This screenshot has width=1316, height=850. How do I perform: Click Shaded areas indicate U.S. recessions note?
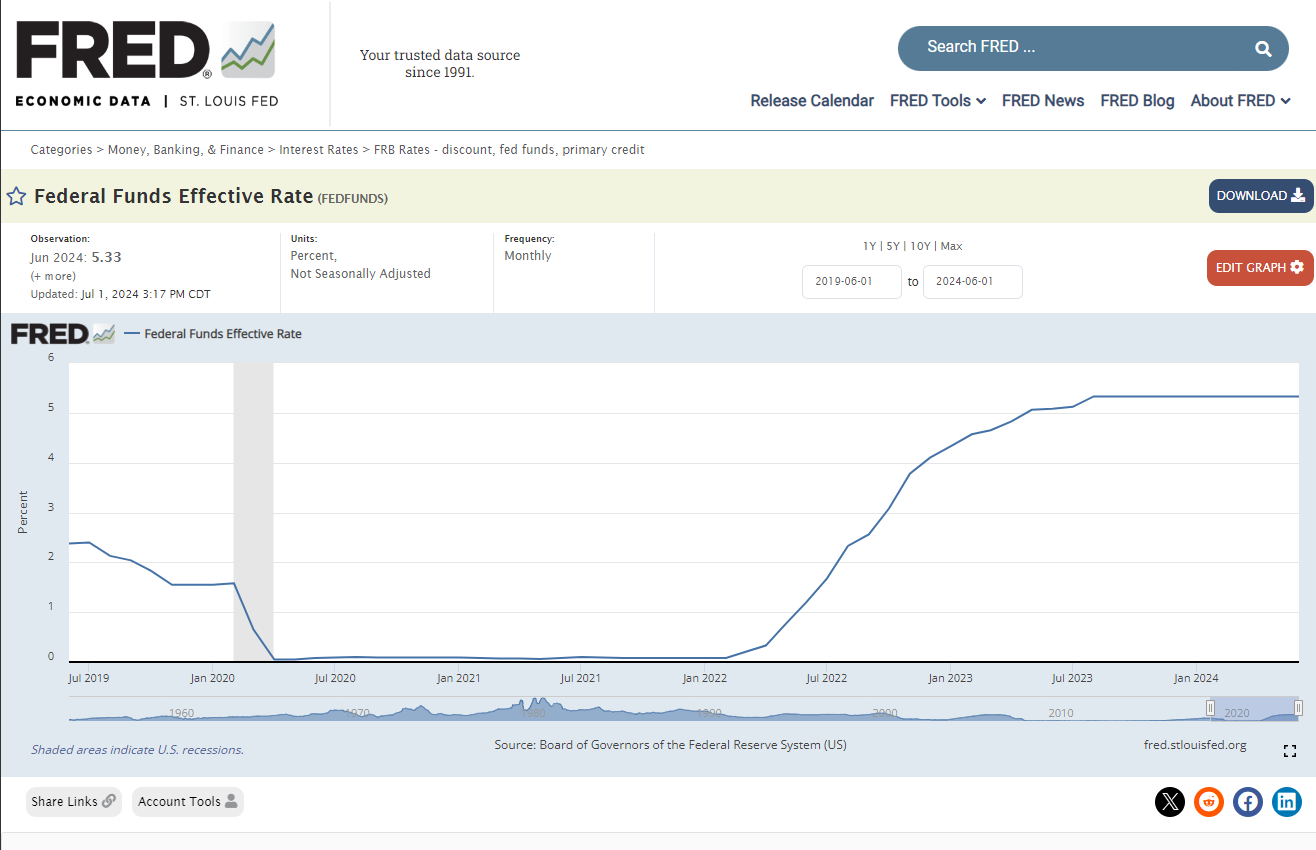137,750
